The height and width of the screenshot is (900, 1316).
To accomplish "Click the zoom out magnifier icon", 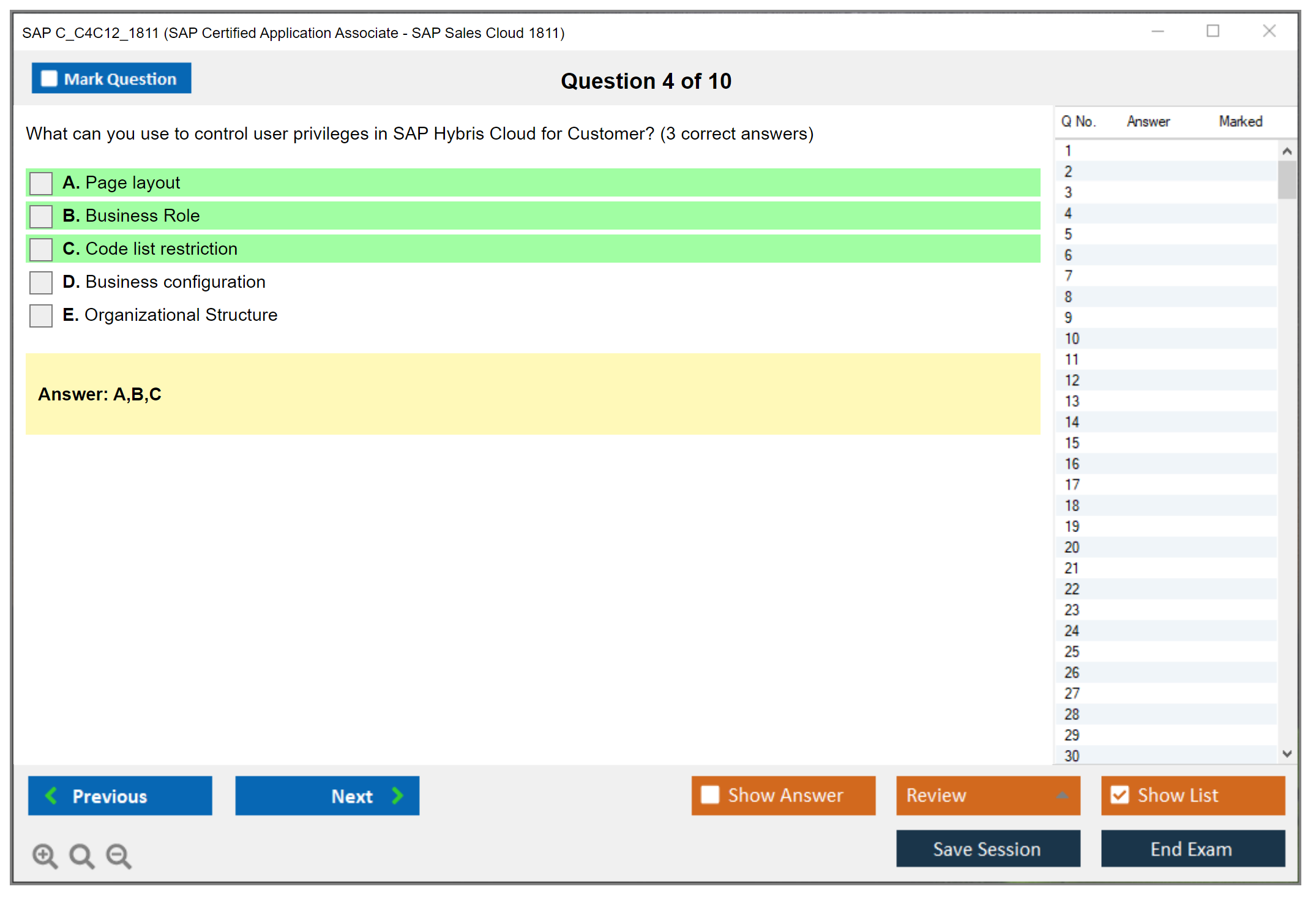I will [118, 855].
